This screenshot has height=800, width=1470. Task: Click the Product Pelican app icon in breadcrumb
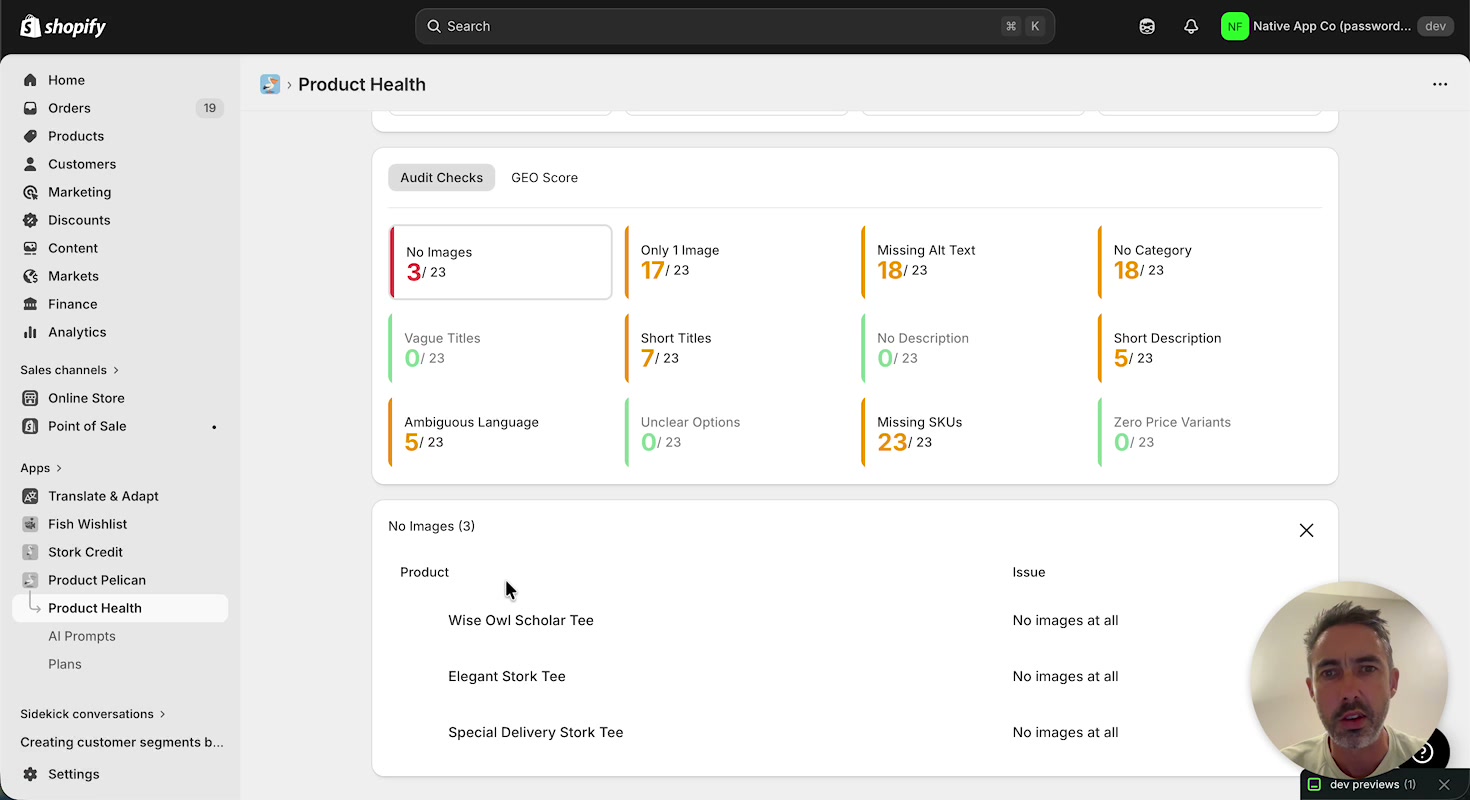click(x=270, y=85)
